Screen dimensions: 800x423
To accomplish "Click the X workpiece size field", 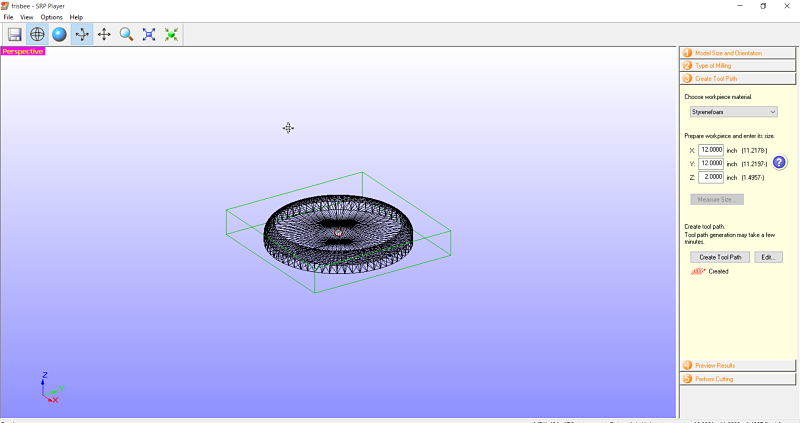I will tap(711, 150).
